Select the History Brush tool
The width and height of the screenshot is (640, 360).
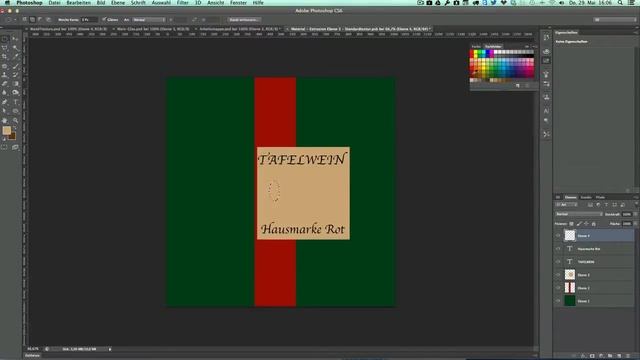[15, 75]
